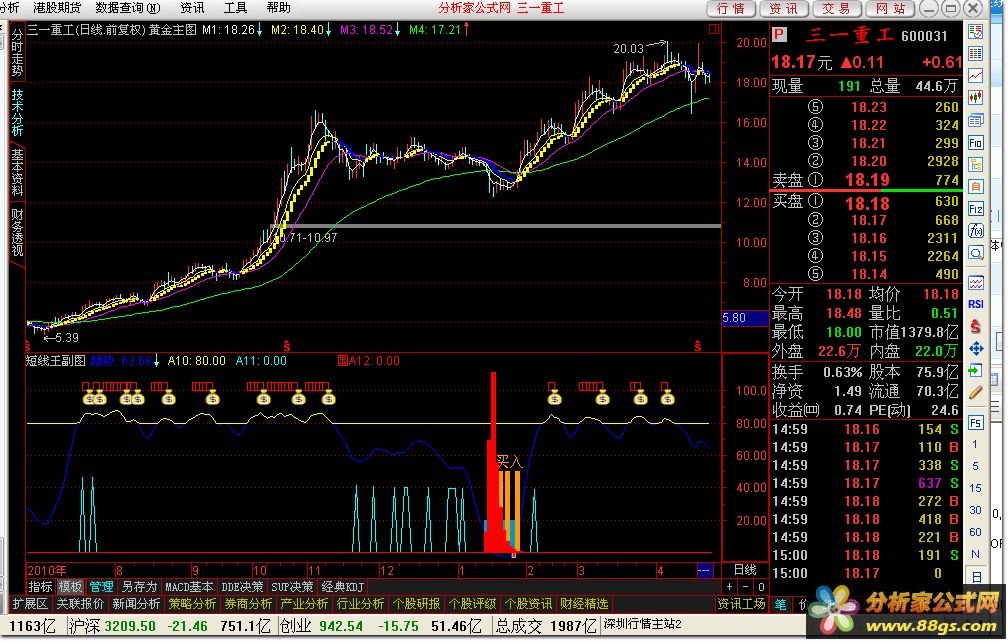Viewport: 1008px width, 641px height.
Task: Click the F10 company info icon
Action: (976, 143)
